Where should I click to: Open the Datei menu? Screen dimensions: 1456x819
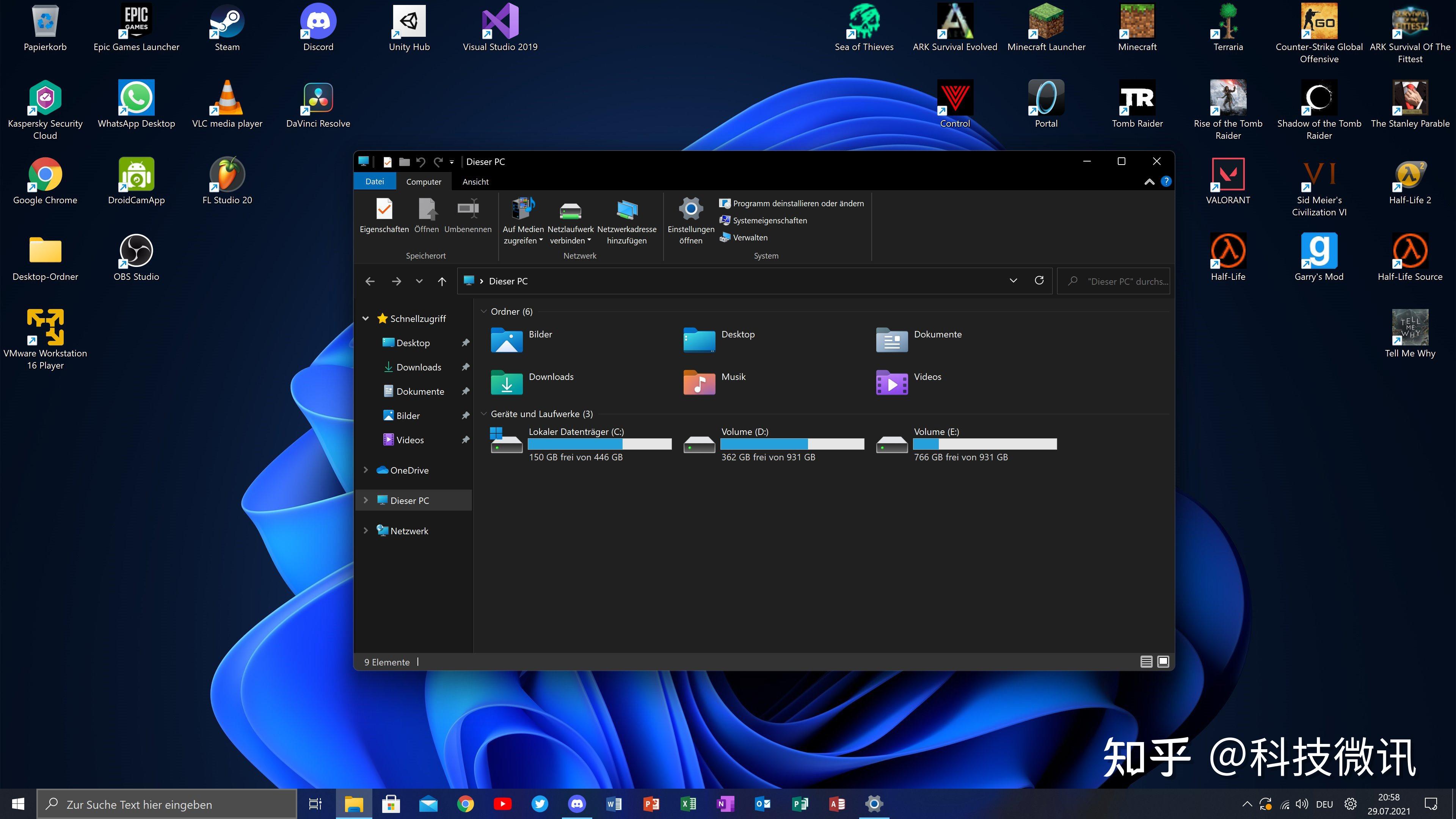(x=375, y=182)
